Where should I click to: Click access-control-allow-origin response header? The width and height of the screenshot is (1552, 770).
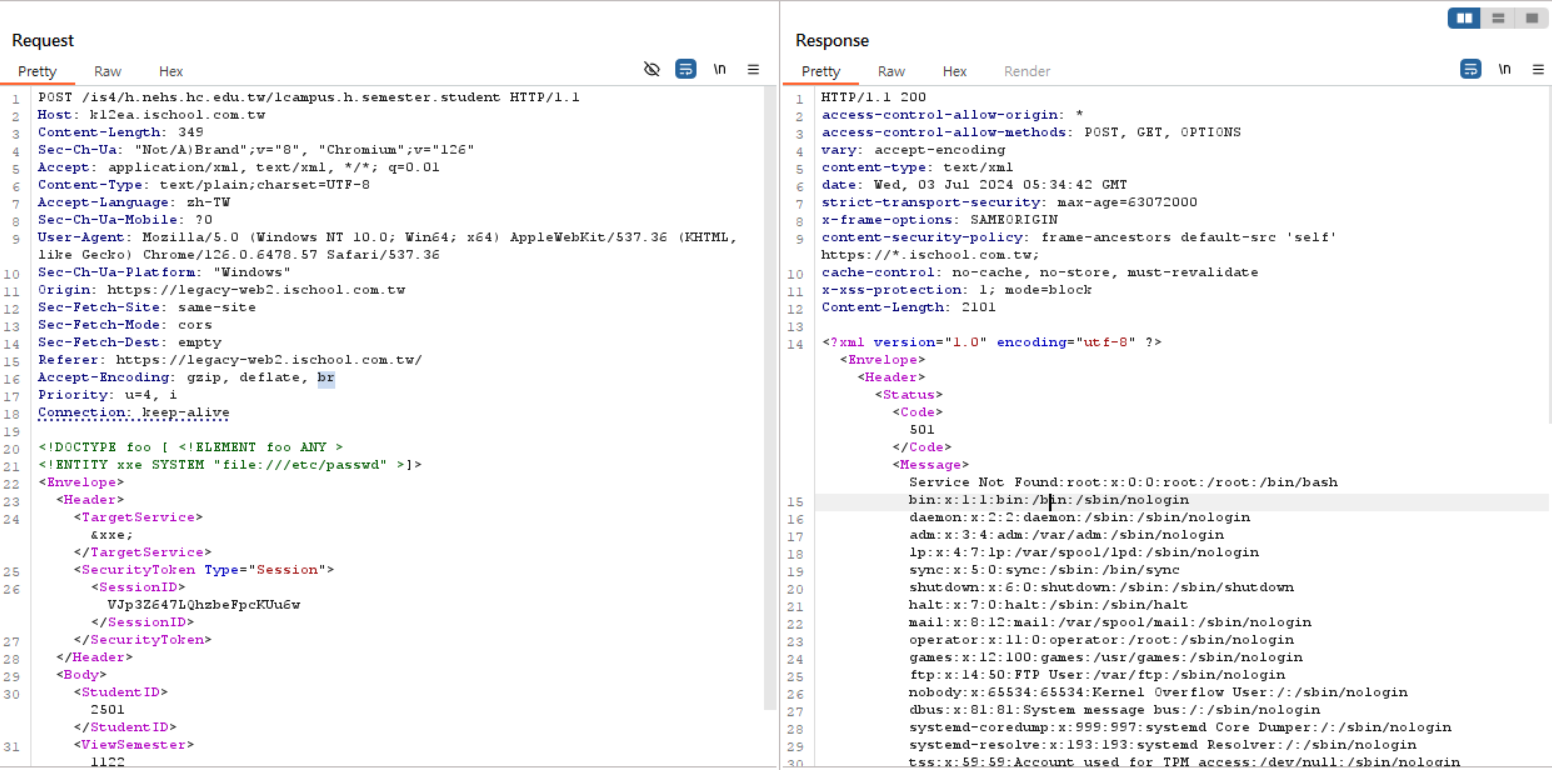pos(952,115)
